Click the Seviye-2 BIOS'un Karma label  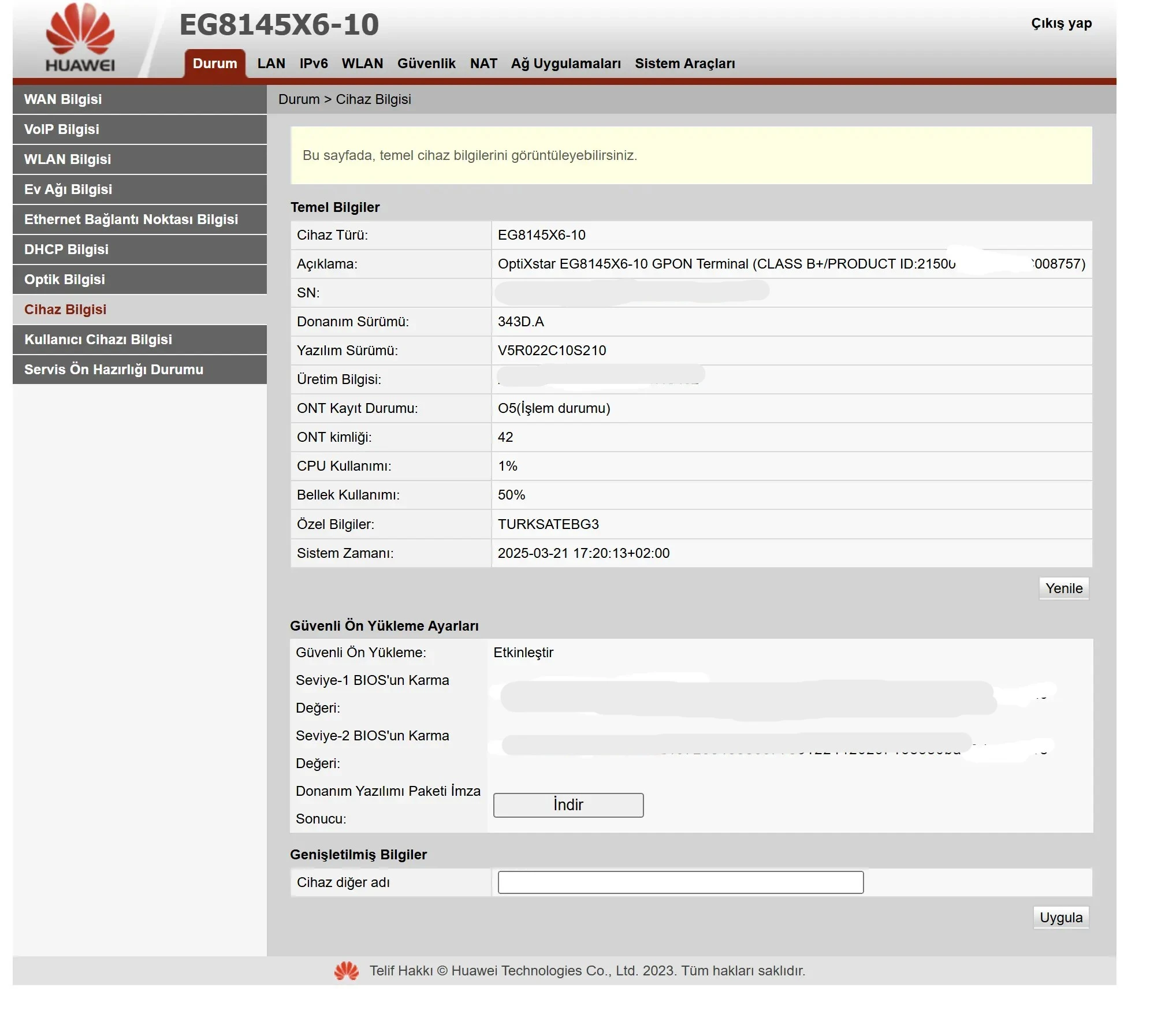click(373, 736)
